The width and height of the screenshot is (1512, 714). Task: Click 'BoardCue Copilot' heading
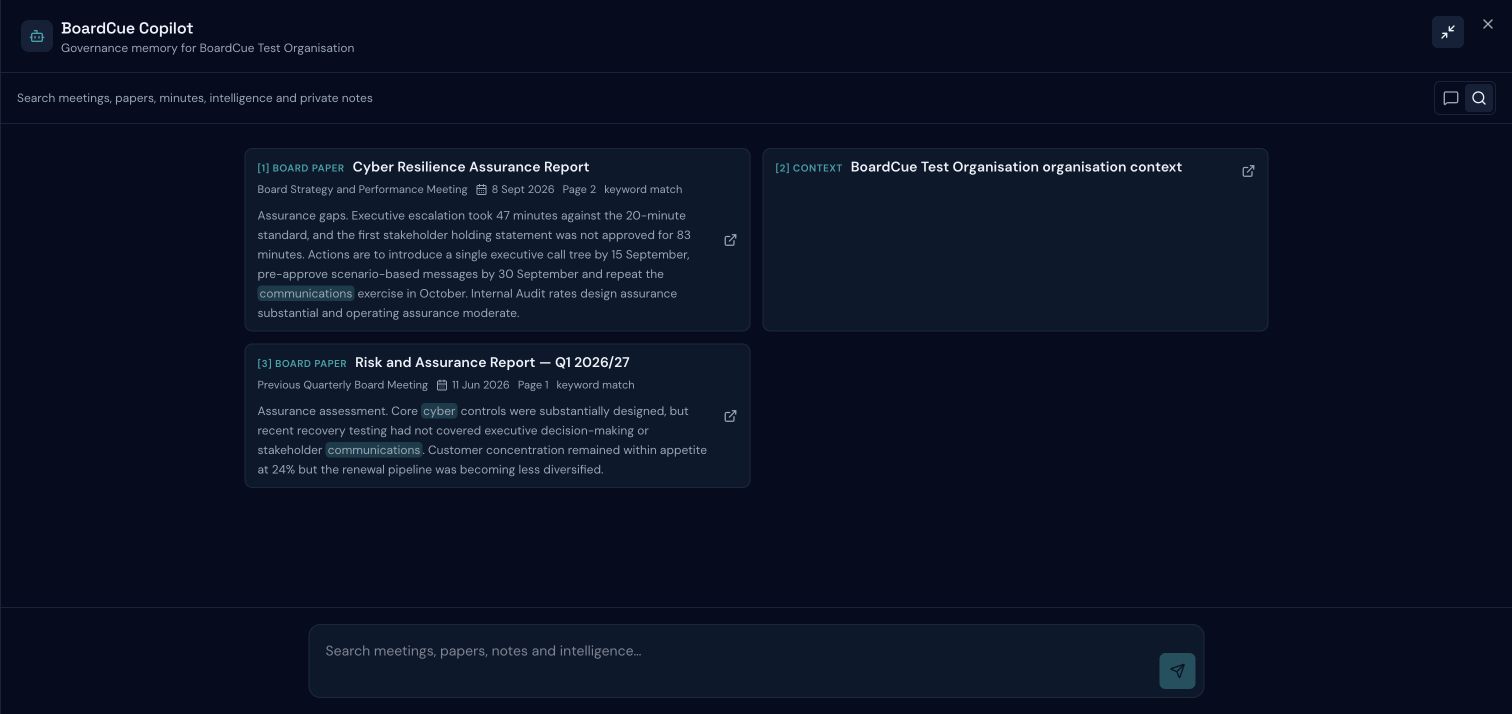[127, 28]
